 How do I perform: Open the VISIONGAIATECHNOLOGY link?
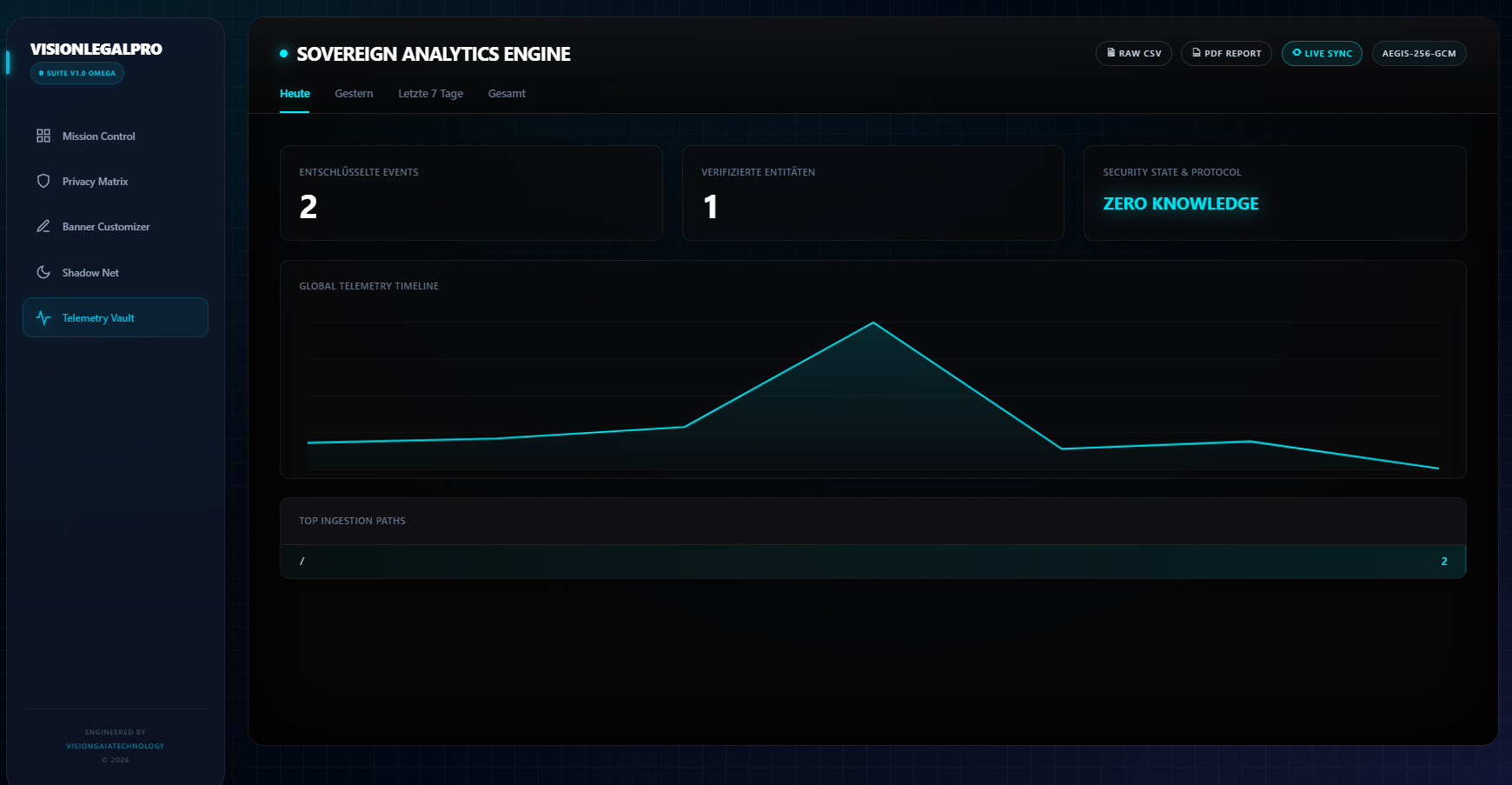pos(116,746)
